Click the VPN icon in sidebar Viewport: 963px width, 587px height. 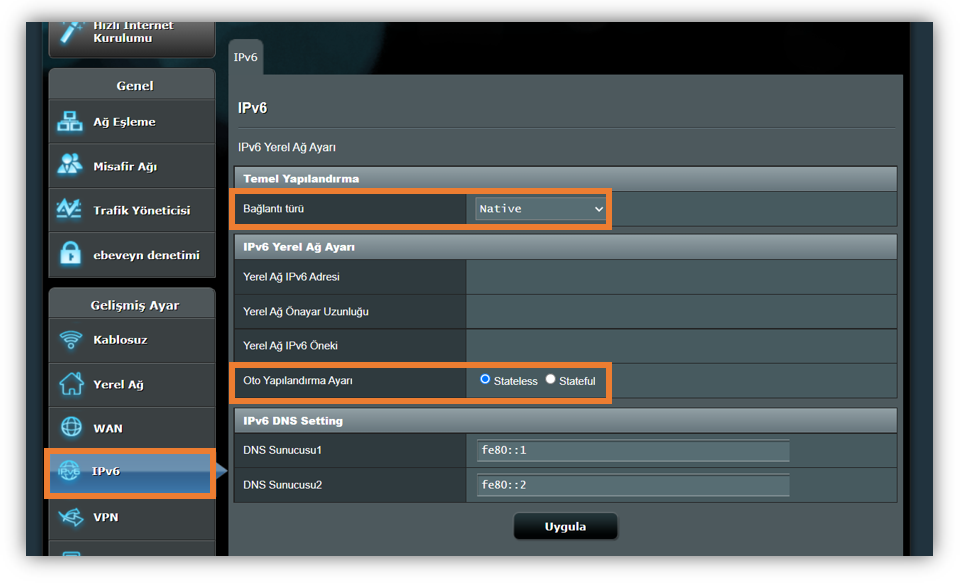70,517
